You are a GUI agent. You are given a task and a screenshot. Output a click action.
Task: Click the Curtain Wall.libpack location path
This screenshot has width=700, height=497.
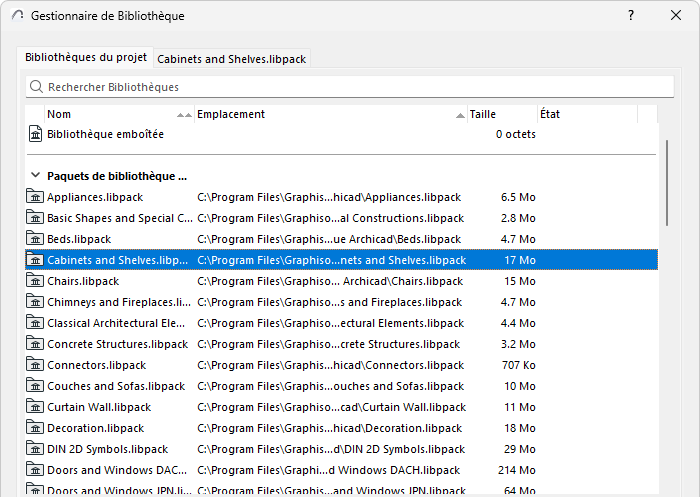point(332,407)
